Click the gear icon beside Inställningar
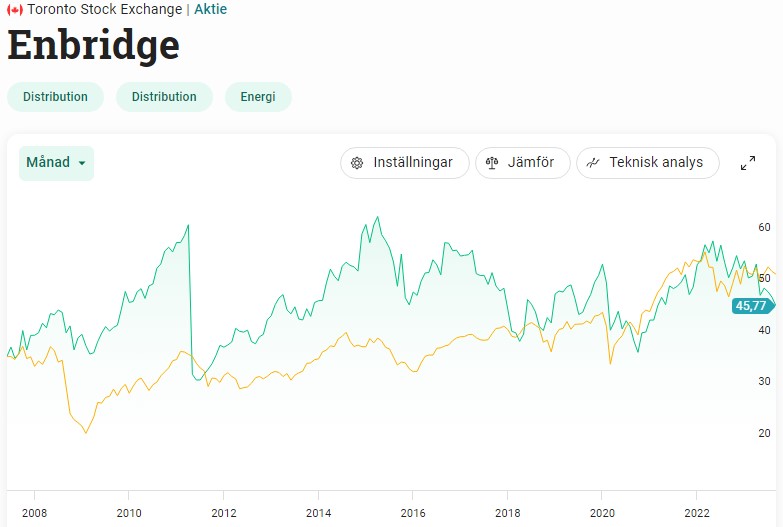Screen dimensions: 783x527 point(357,163)
